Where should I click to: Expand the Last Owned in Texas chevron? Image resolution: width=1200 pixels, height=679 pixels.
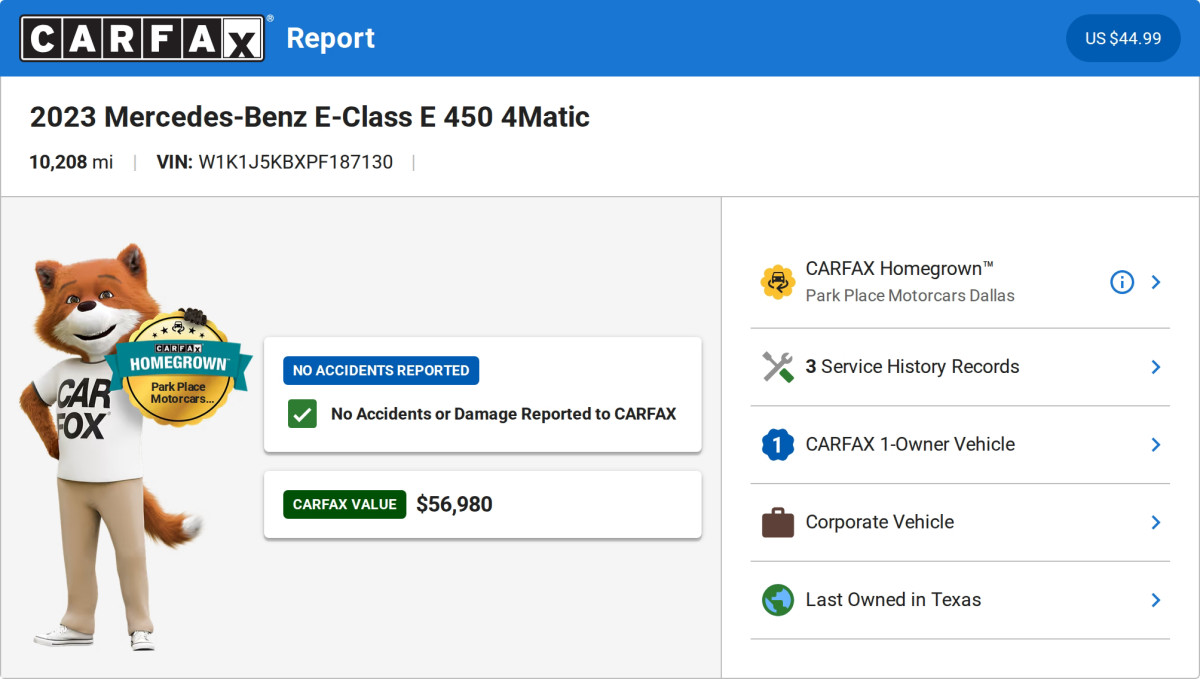(x=1156, y=600)
